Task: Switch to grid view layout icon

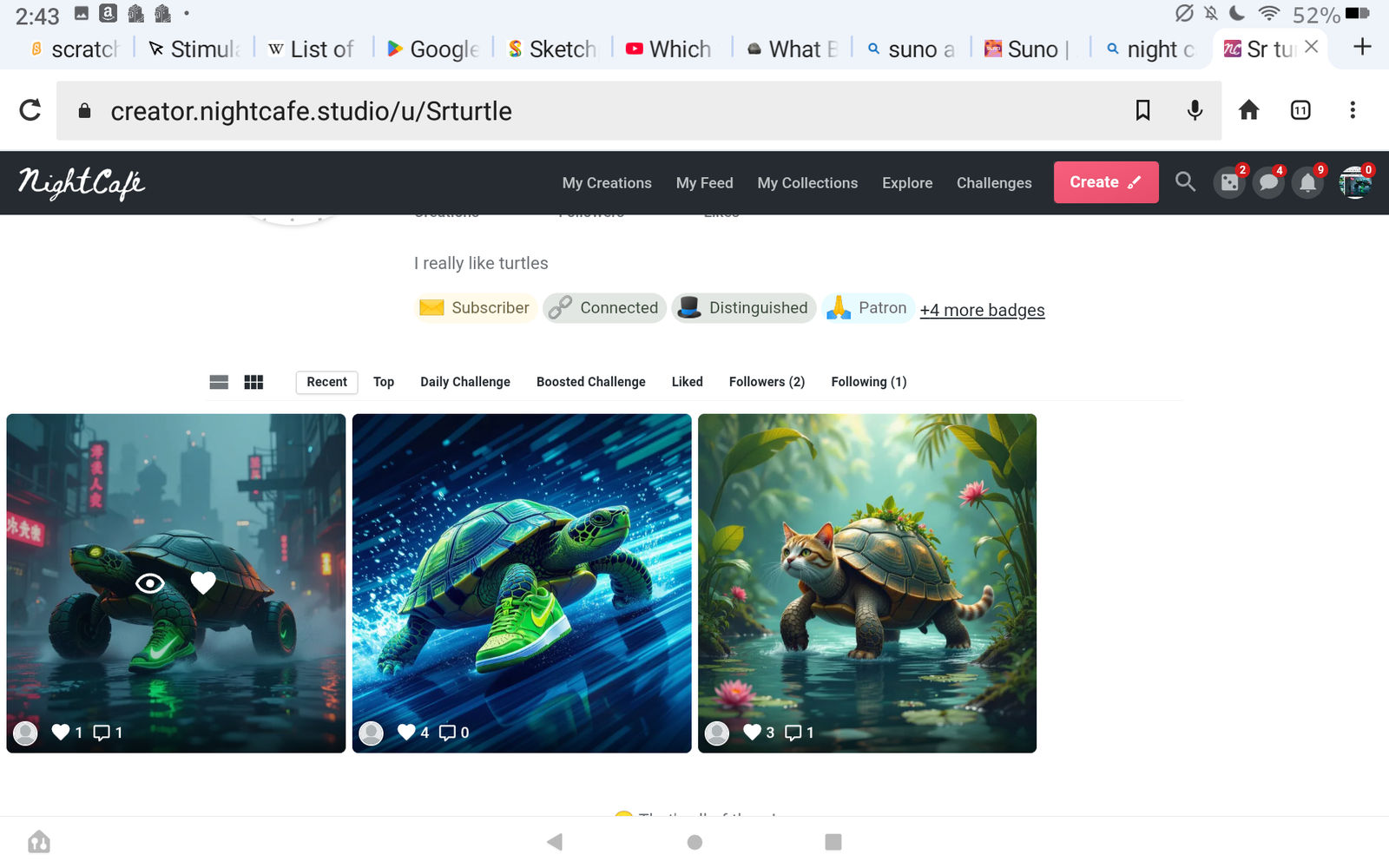Action: pyautogui.click(x=253, y=382)
